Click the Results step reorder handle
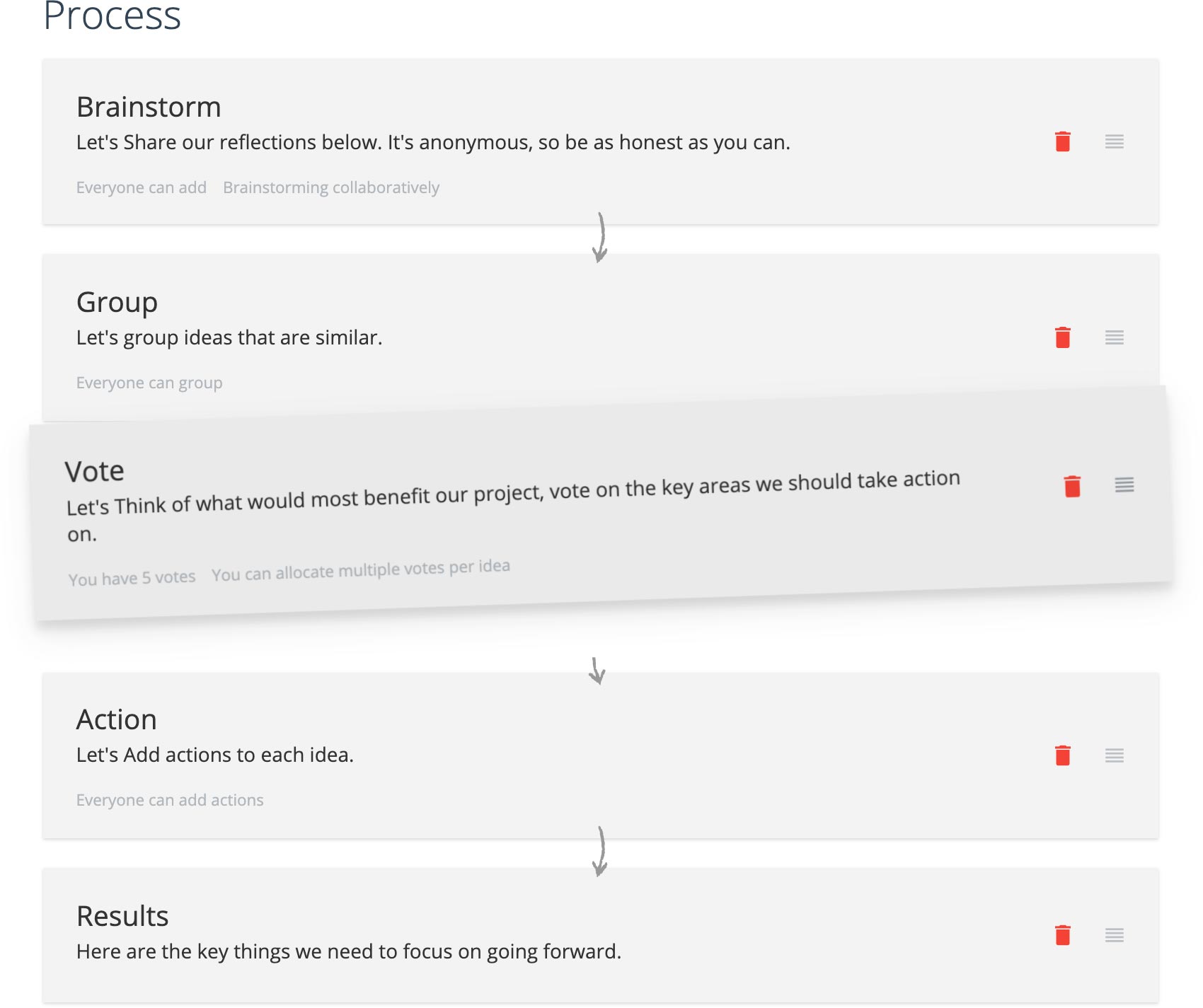The image size is (1203, 1008). tap(1115, 935)
